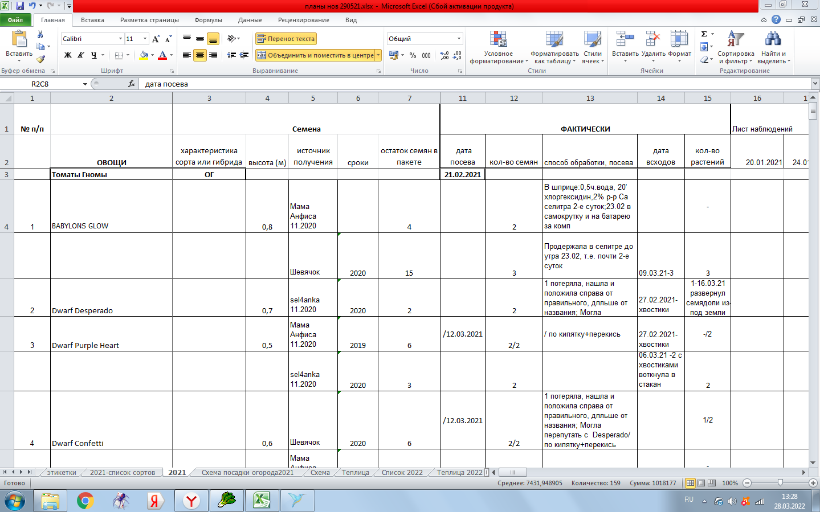Toggle Wrap Text (Перенос текста)
The height and width of the screenshot is (512, 820).
284,38
